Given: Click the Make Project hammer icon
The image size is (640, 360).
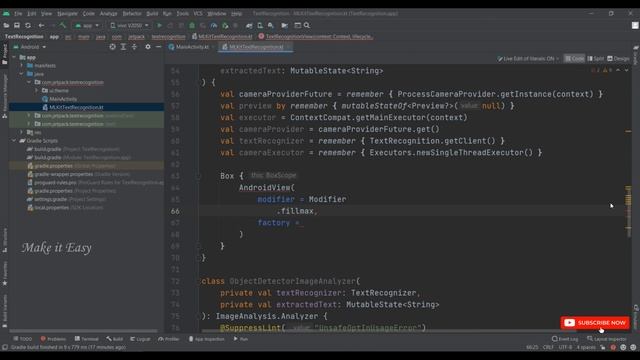Looking at the screenshot, I should click(x=62, y=25).
